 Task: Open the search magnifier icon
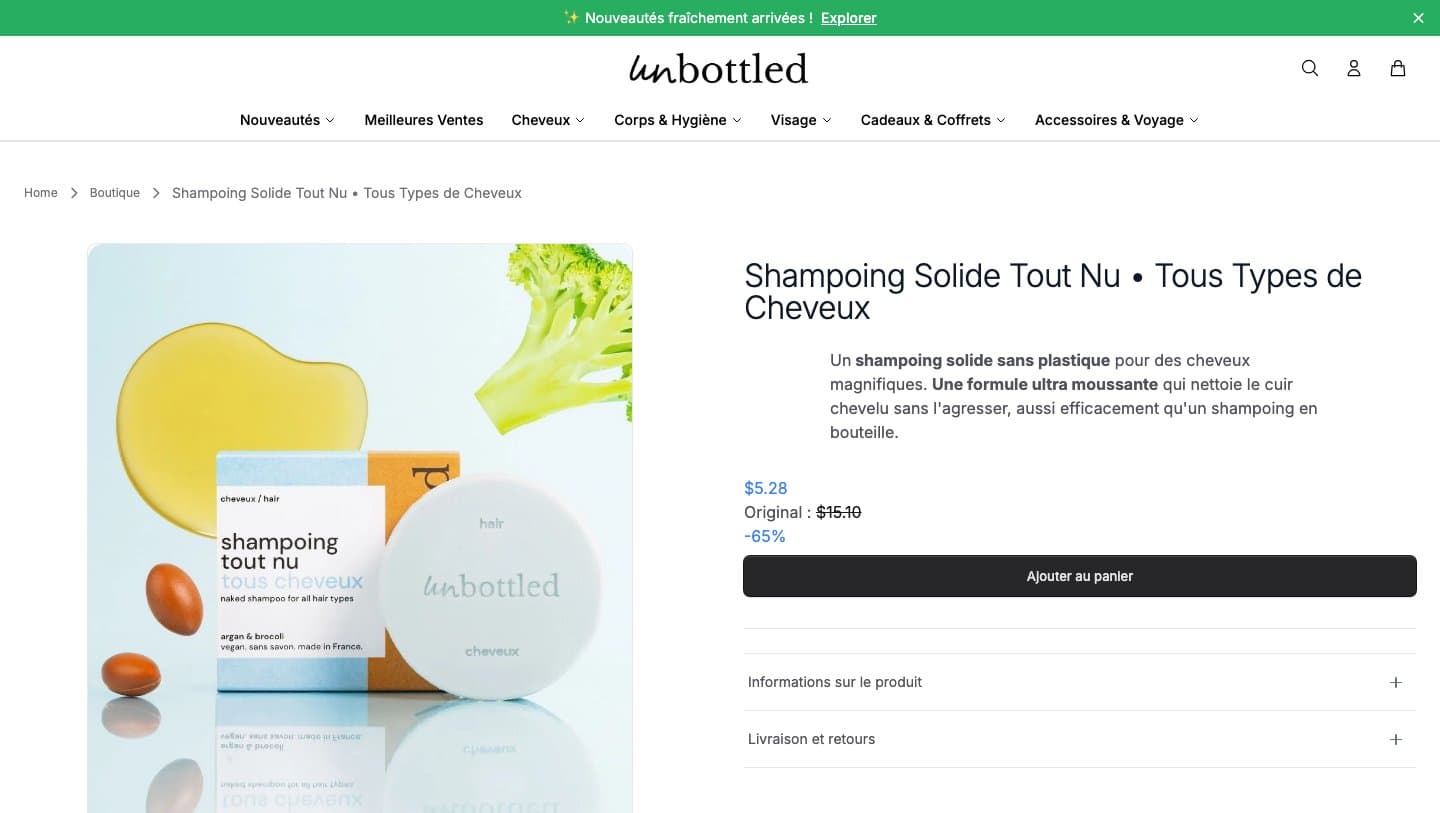point(1310,68)
